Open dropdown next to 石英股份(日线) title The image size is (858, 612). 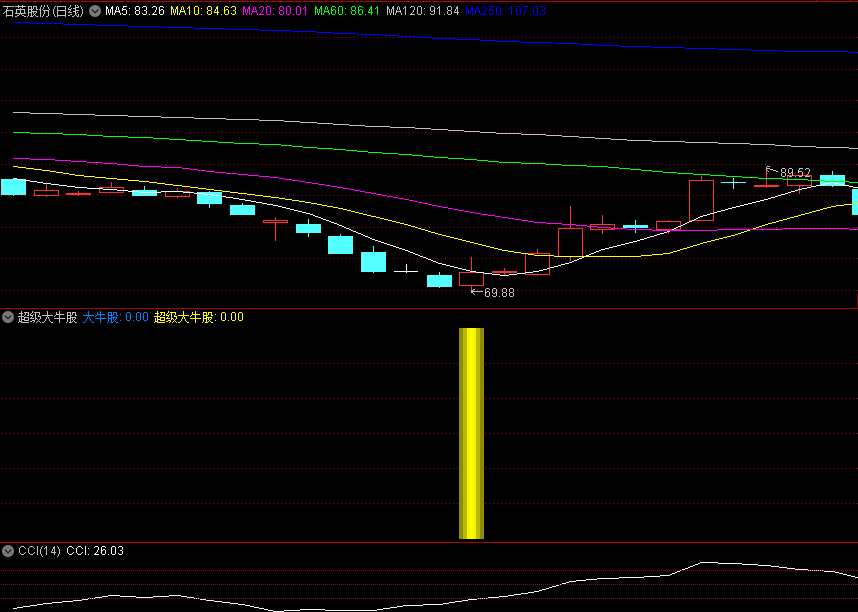[95, 11]
